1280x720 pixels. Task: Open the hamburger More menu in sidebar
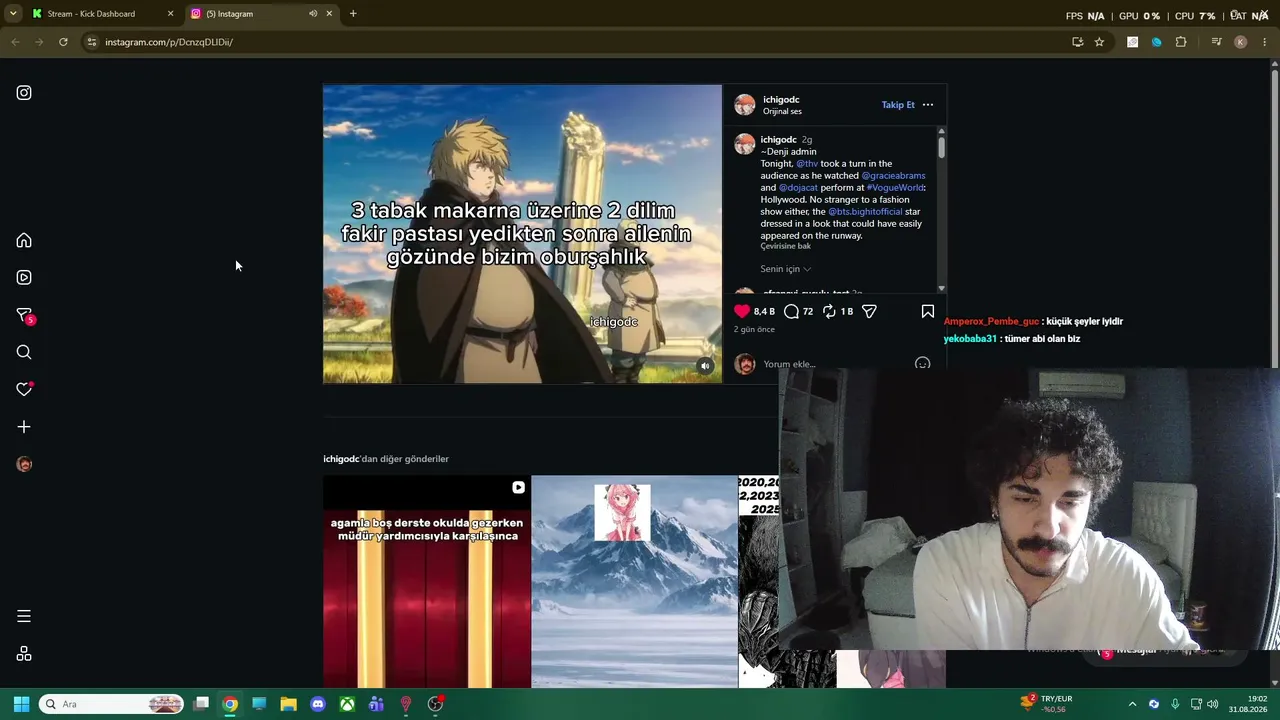pos(24,616)
